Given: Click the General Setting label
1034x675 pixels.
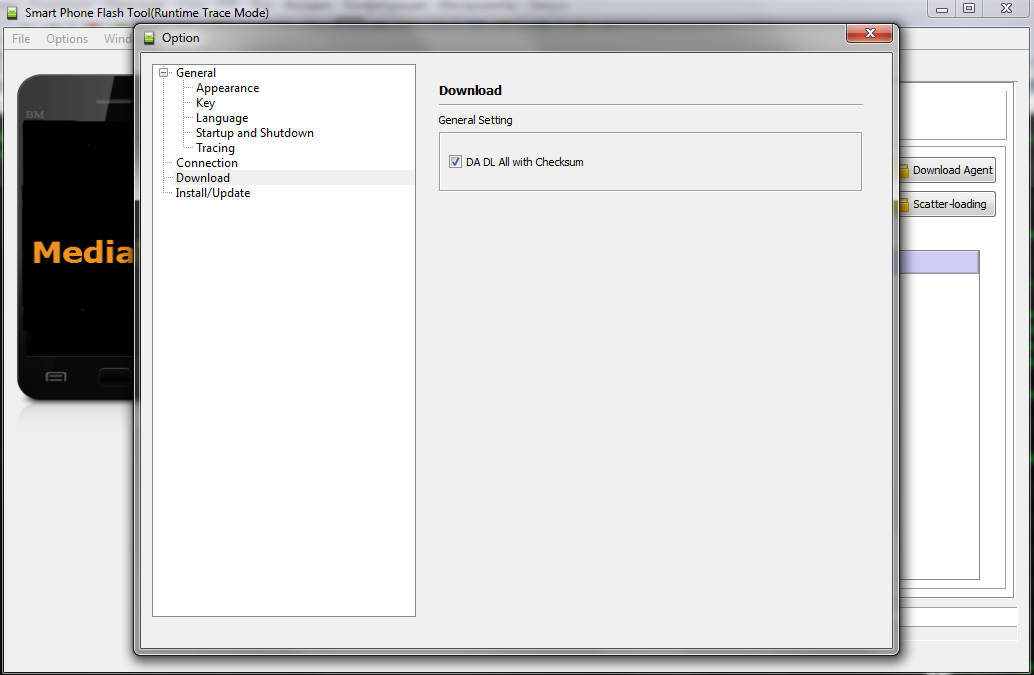Looking at the screenshot, I should [x=475, y=120].
